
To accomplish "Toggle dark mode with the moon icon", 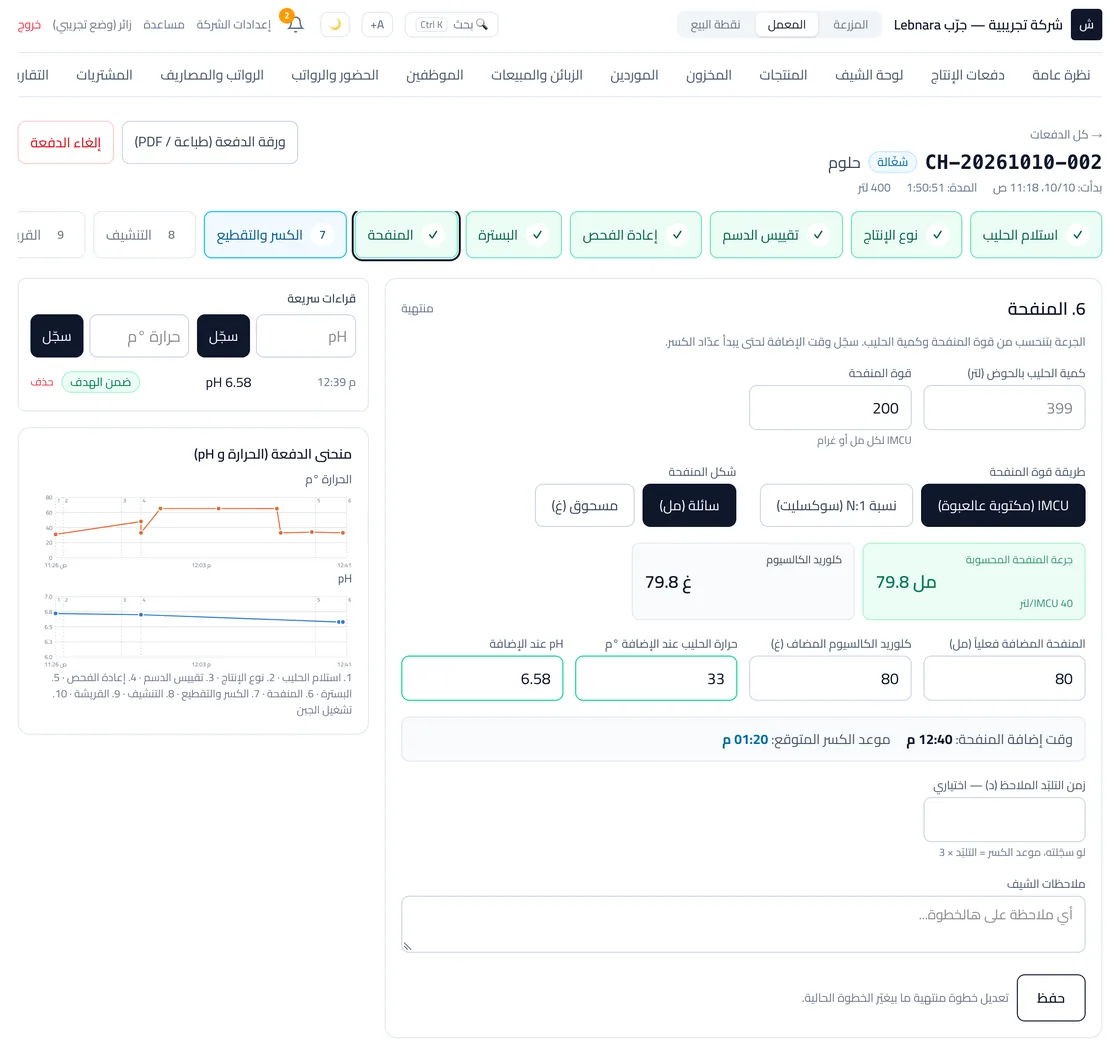I will (335, 25).
